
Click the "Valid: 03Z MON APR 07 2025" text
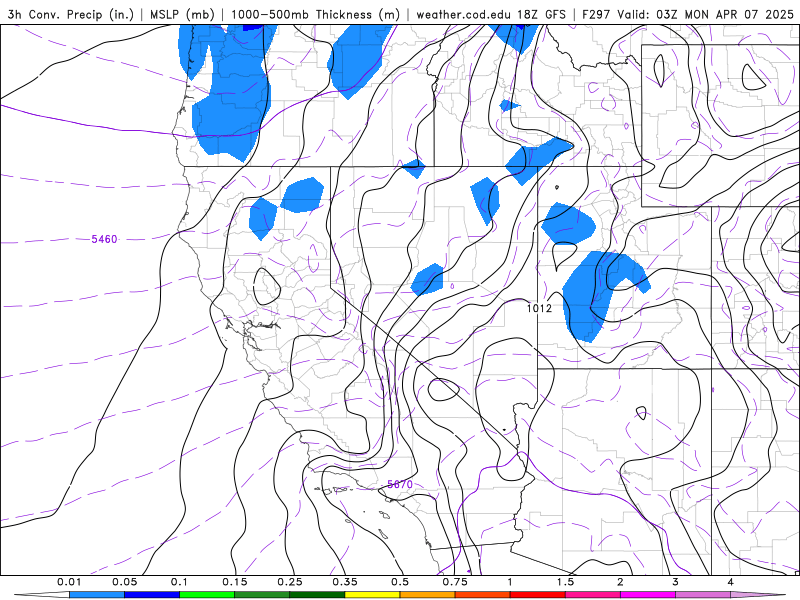pyautogui.click(x=705, y=14)
